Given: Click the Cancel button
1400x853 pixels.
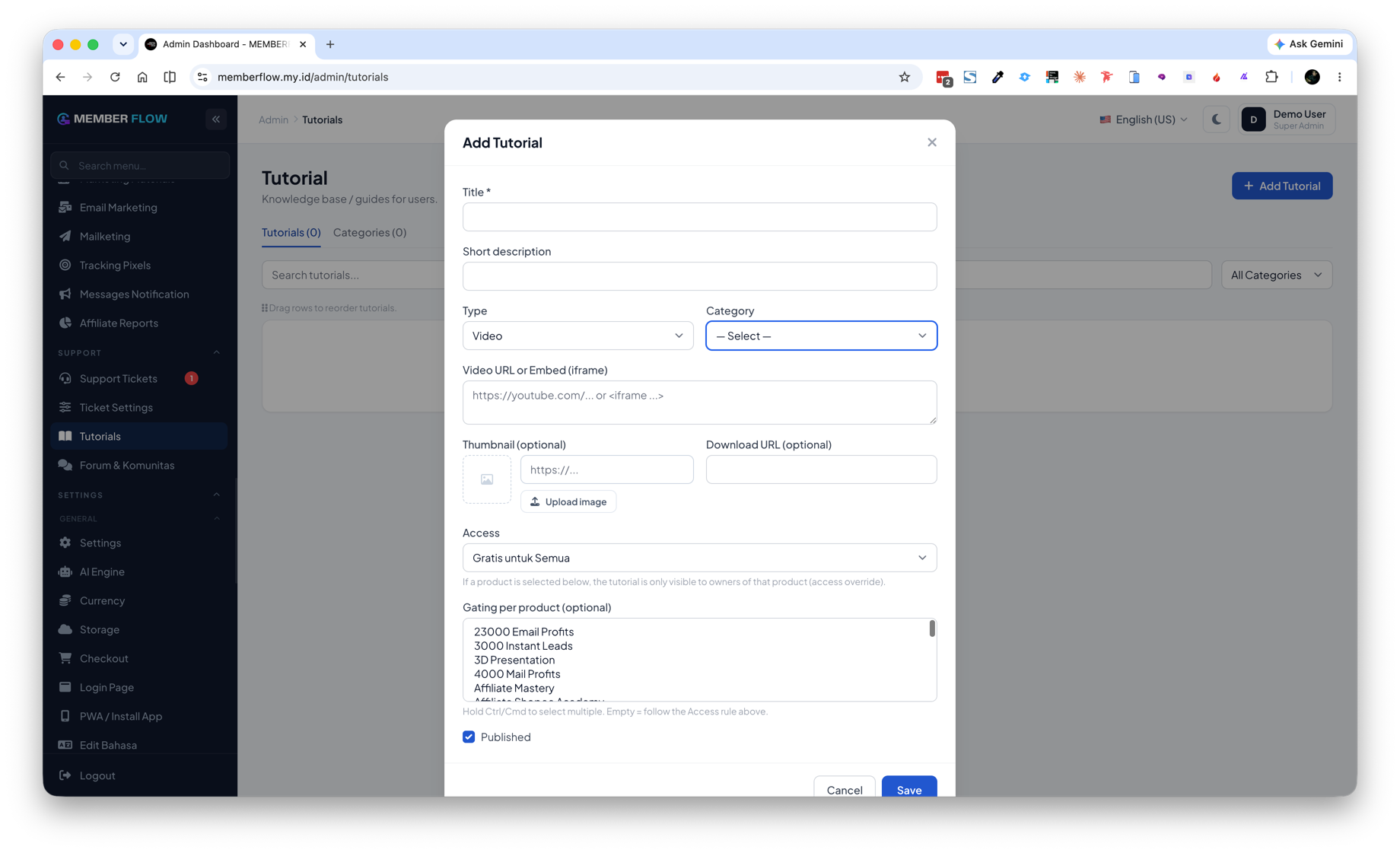Looking at the screenshot, I should coord(845,789).
